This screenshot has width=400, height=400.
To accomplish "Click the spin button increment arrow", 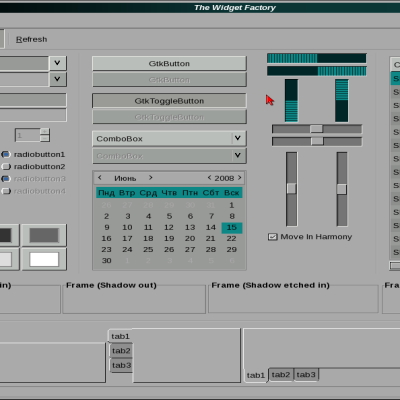I will point(45,132).
